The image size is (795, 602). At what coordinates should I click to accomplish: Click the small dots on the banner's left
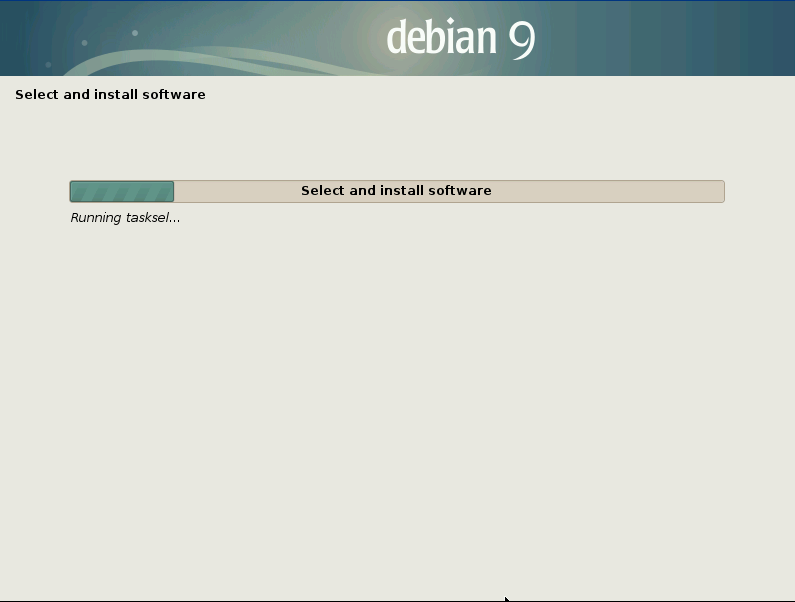(85, 42)
